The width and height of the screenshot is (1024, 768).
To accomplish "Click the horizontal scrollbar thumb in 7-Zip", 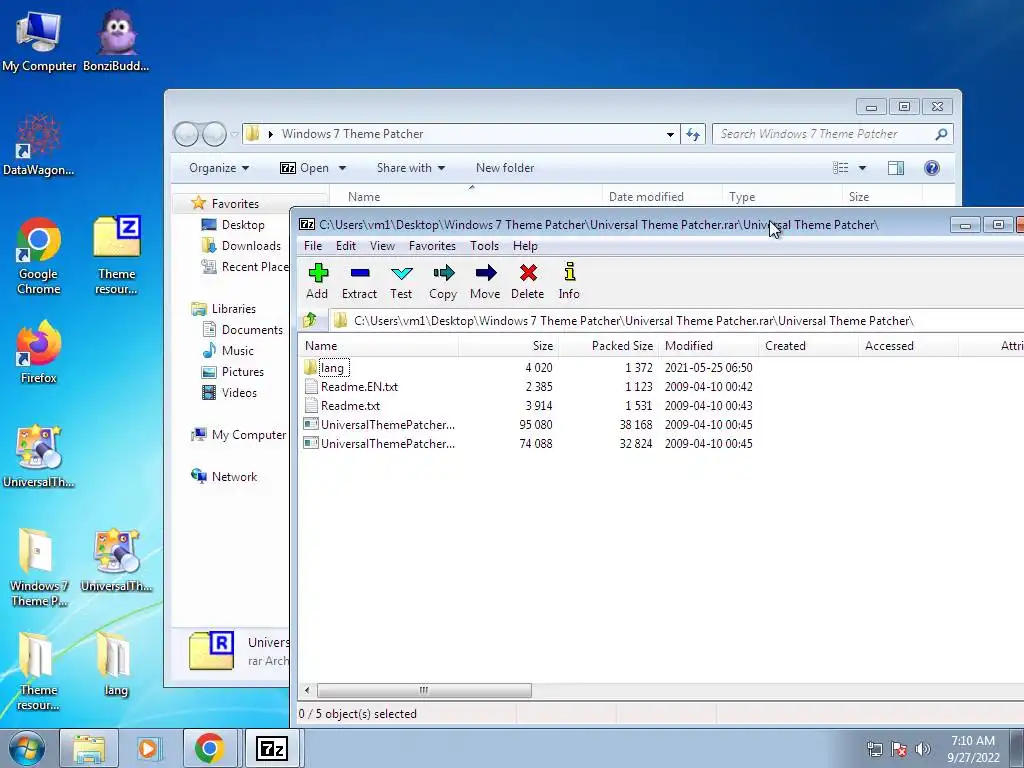I will pos(424,690).
